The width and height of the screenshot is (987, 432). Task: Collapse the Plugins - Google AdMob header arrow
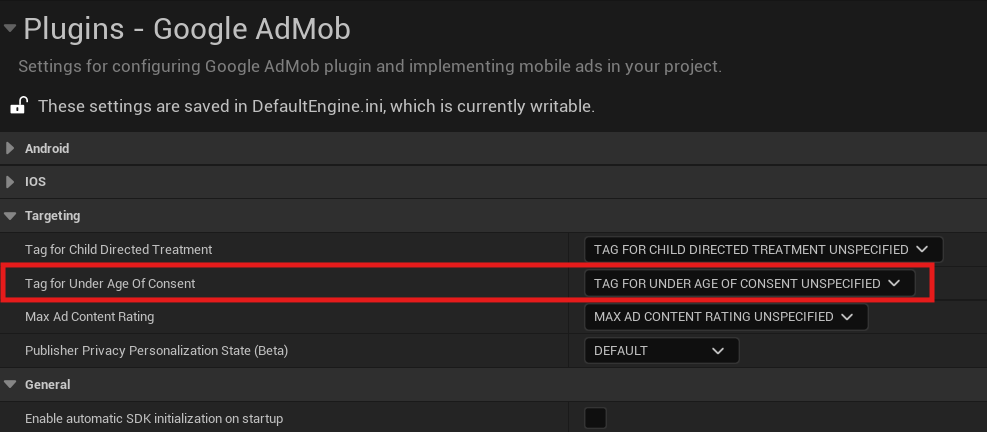[10, 29]
